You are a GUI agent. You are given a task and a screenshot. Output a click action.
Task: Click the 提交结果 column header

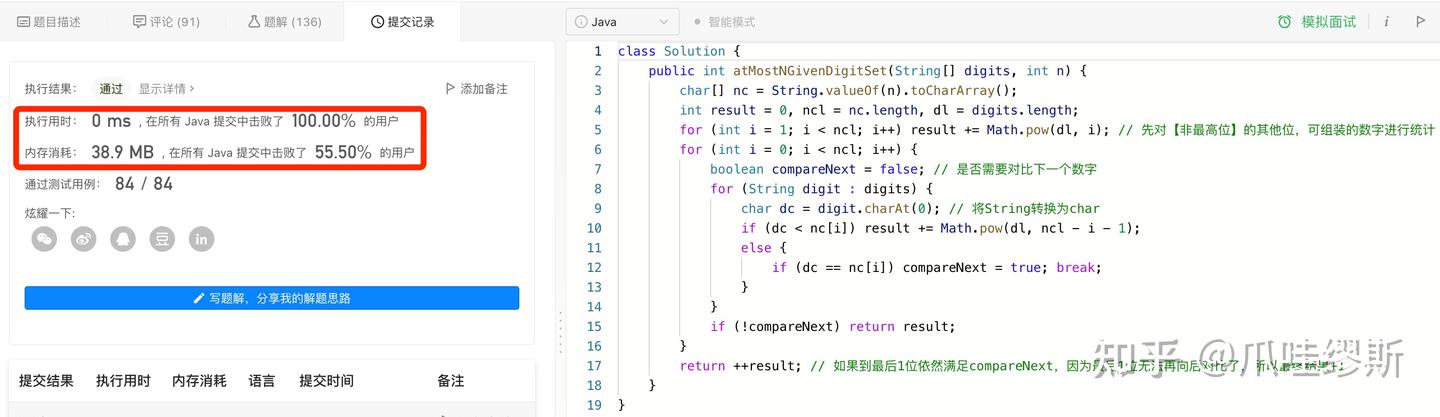pos(46,380)
